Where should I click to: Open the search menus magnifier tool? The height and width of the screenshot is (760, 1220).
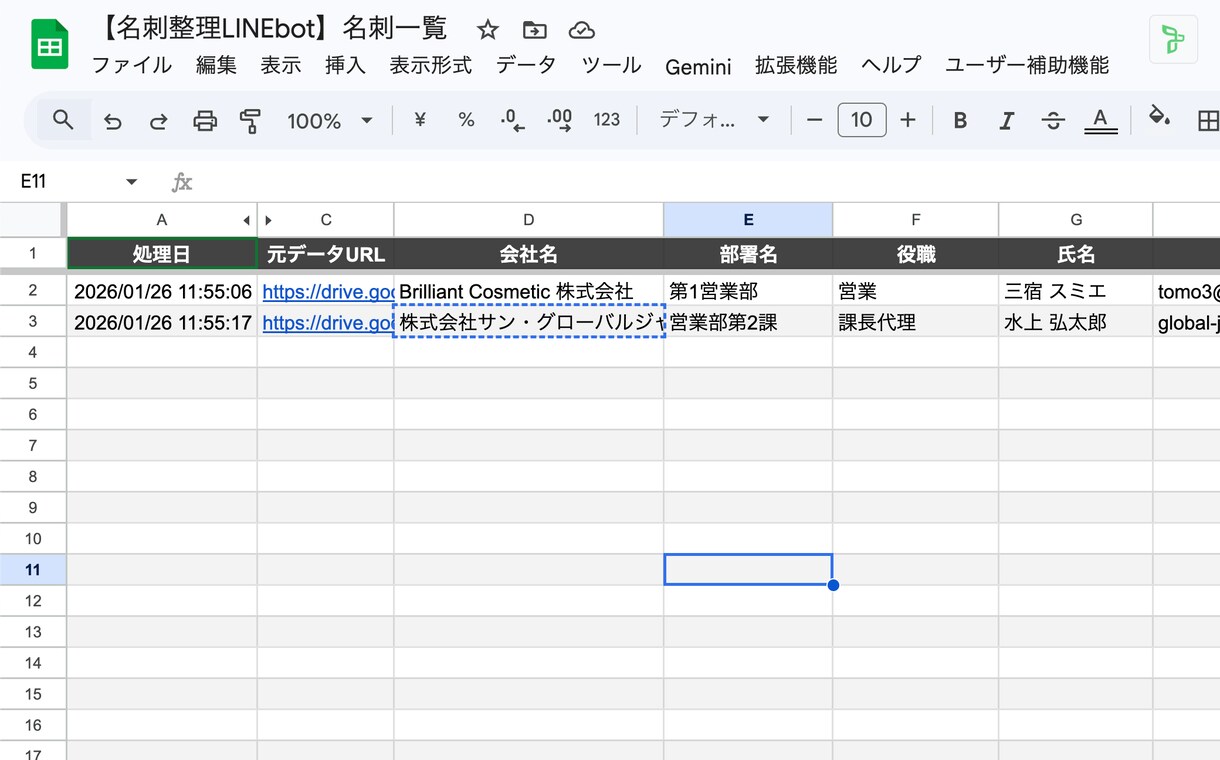(x=63, y=120)
